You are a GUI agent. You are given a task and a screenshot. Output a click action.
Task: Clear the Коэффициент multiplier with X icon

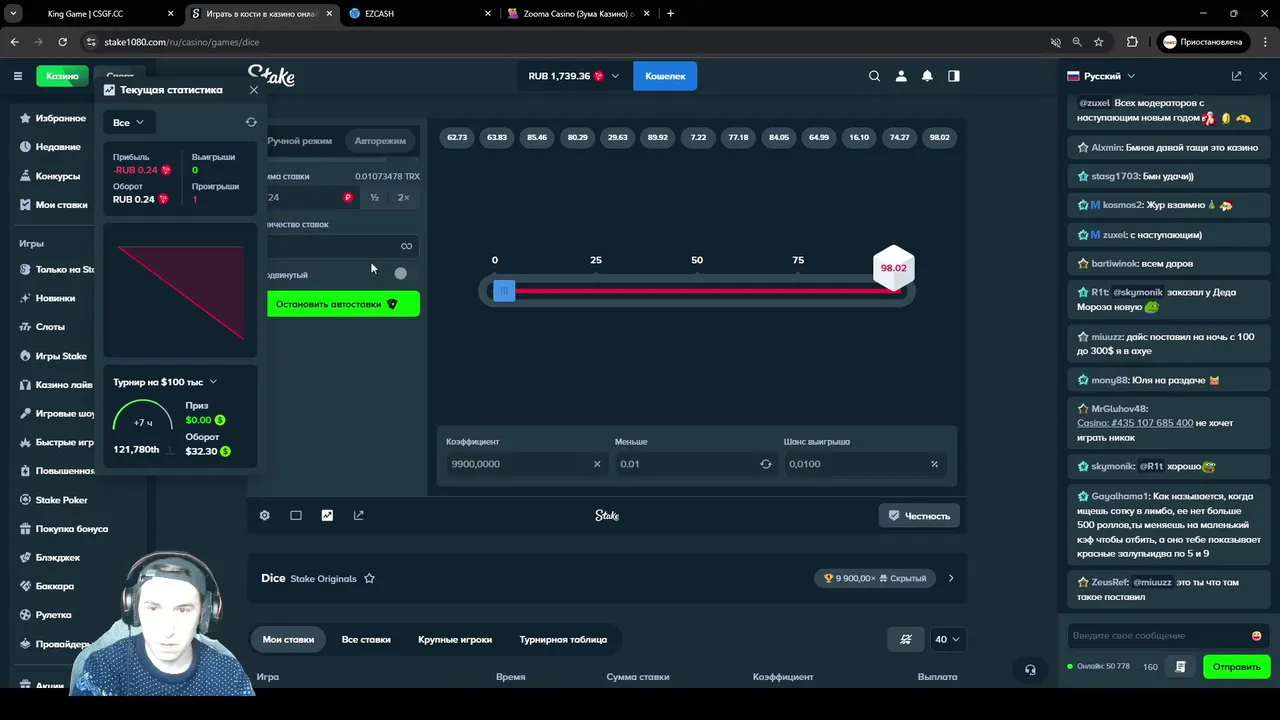pyautogui.click(x=597, y=464)
